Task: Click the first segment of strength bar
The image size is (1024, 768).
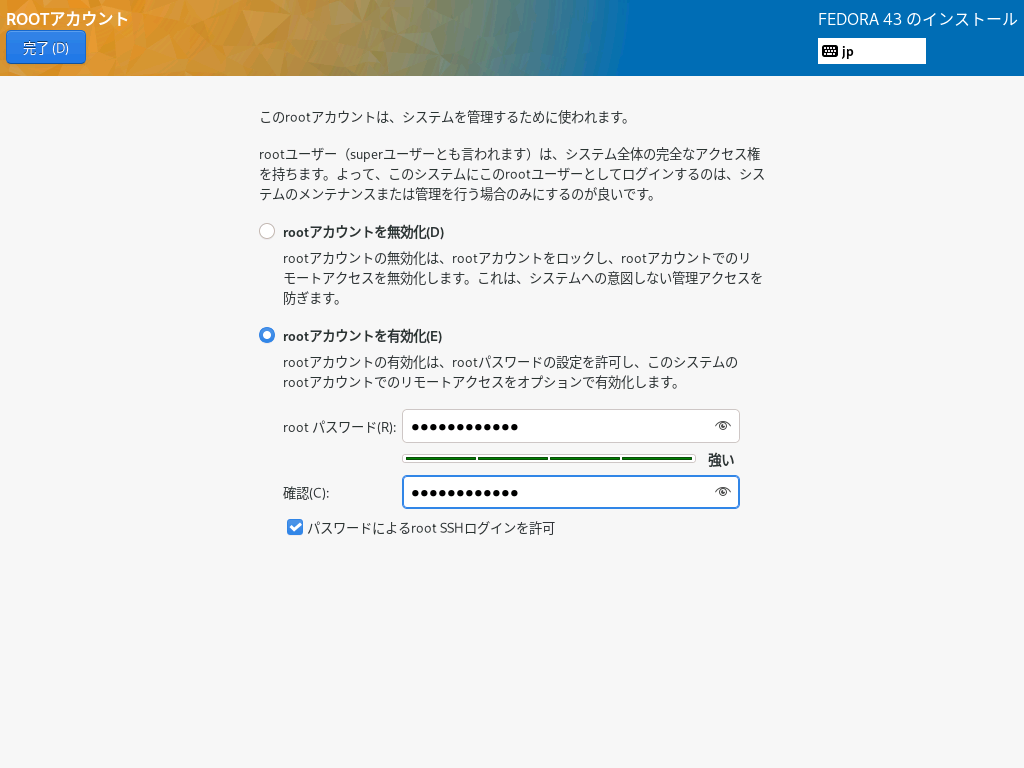Action: click(440, 459)
